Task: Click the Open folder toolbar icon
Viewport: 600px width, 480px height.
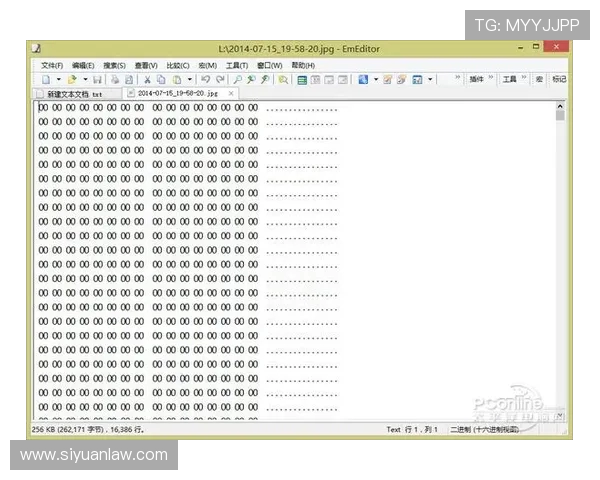Action: (x=72, y=79)
